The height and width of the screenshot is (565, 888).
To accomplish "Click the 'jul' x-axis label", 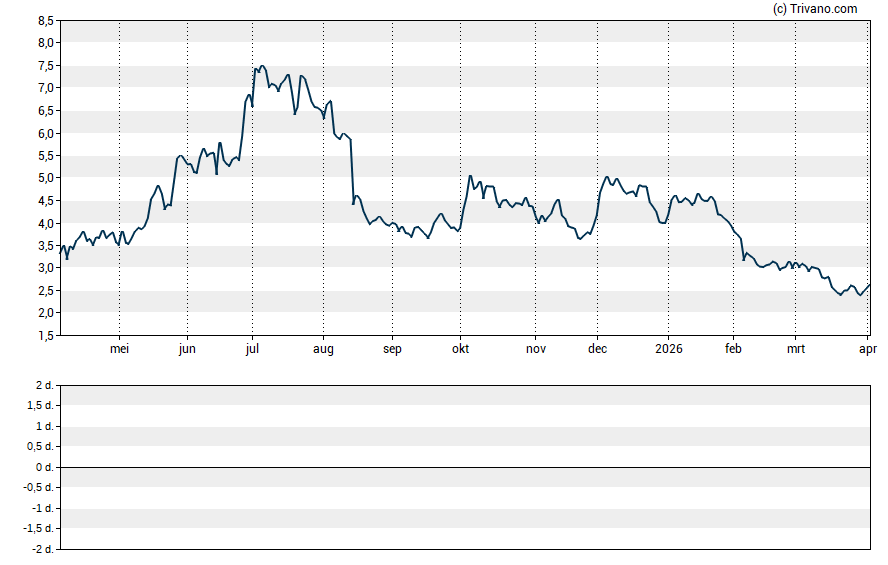I will pos(252,349).
